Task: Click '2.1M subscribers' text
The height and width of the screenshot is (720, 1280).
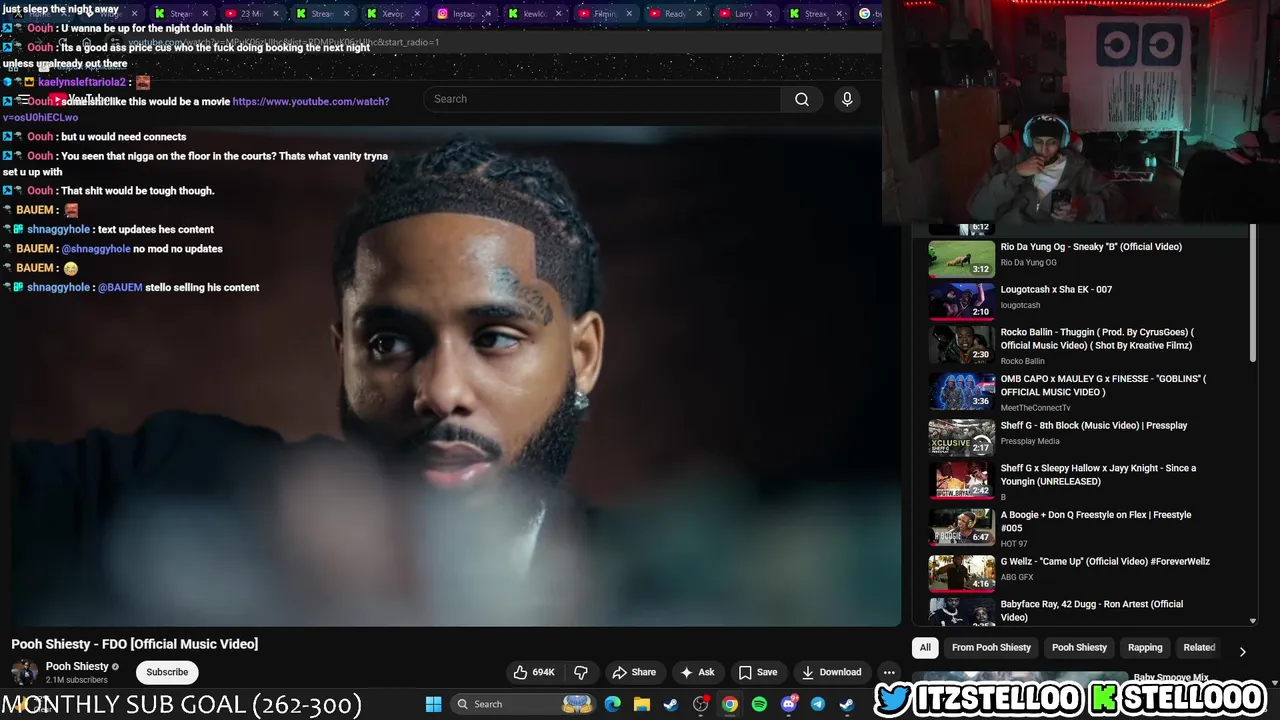Action: [76, 680]
